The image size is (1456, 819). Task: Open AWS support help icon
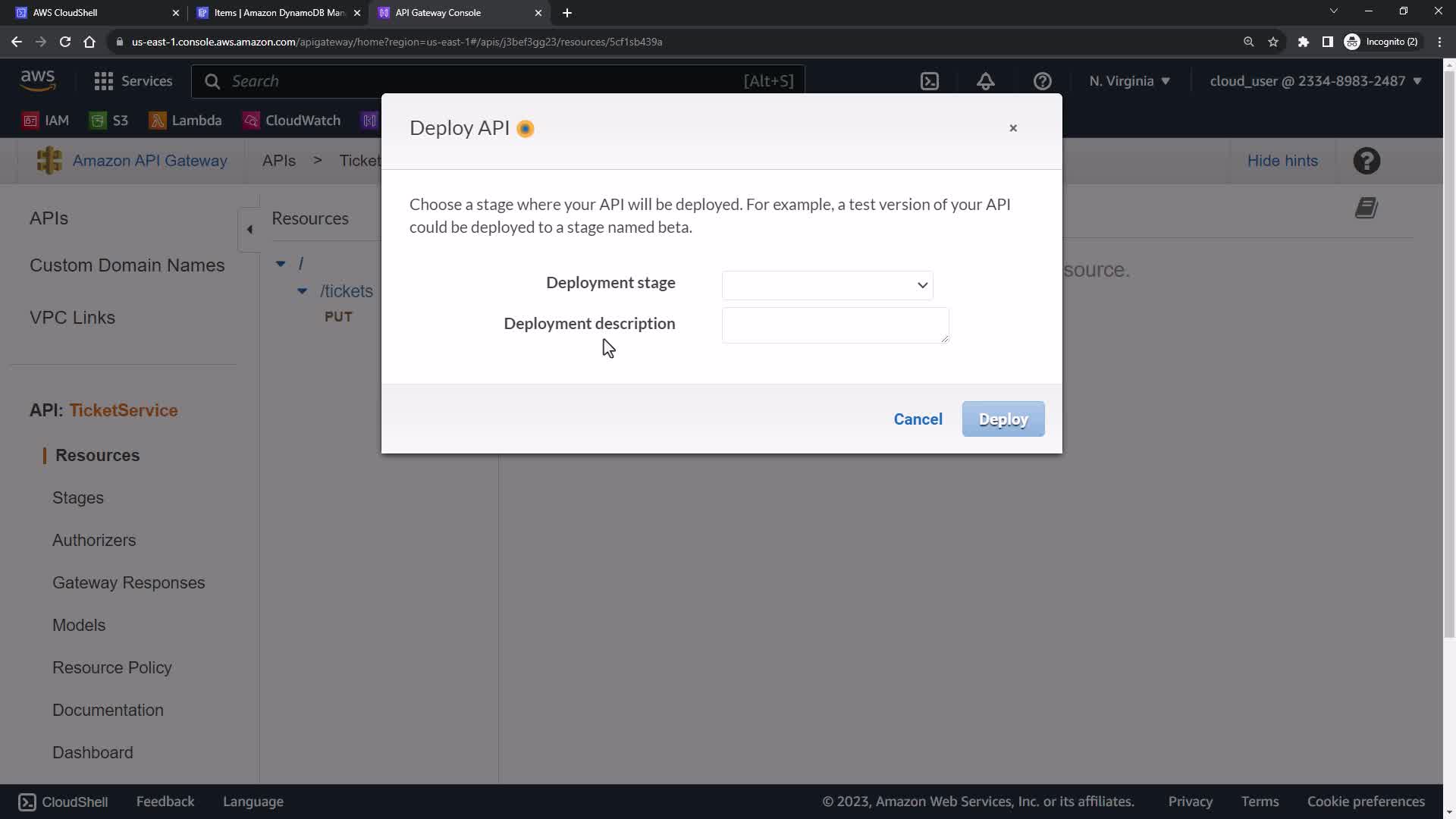1043,81
